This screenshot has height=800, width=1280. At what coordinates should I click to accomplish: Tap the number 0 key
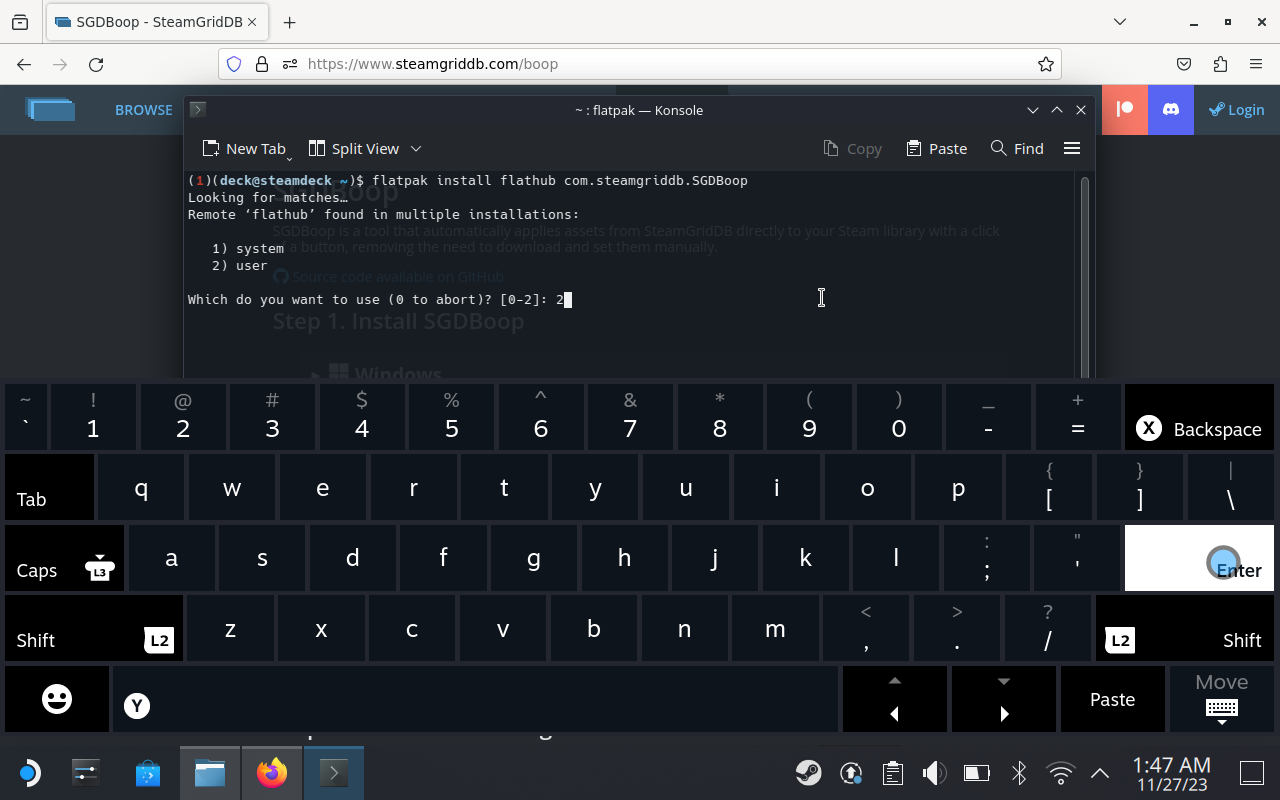tap(899, 418)
